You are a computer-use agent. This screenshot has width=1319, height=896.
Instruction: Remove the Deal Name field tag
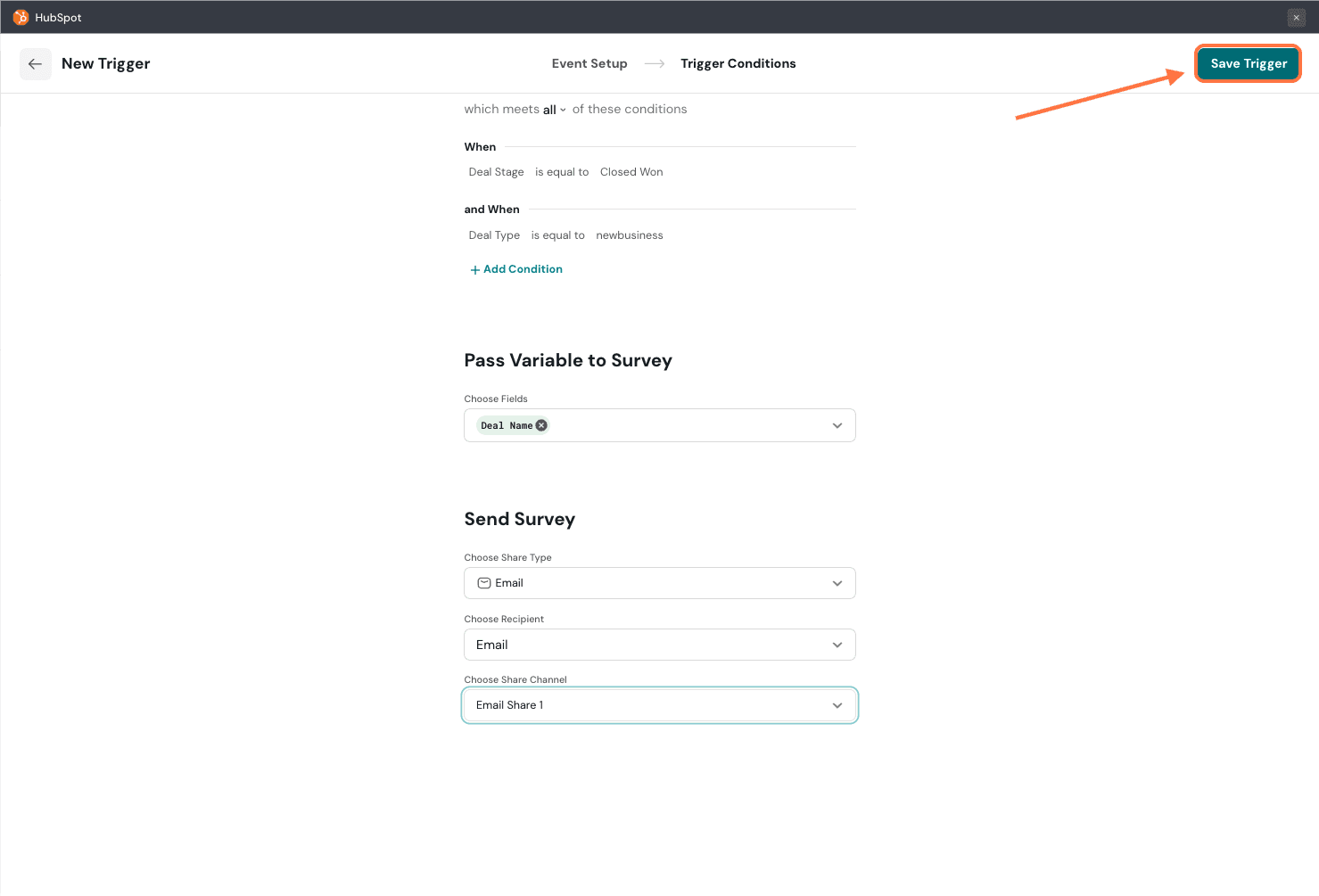click(541, 425)
